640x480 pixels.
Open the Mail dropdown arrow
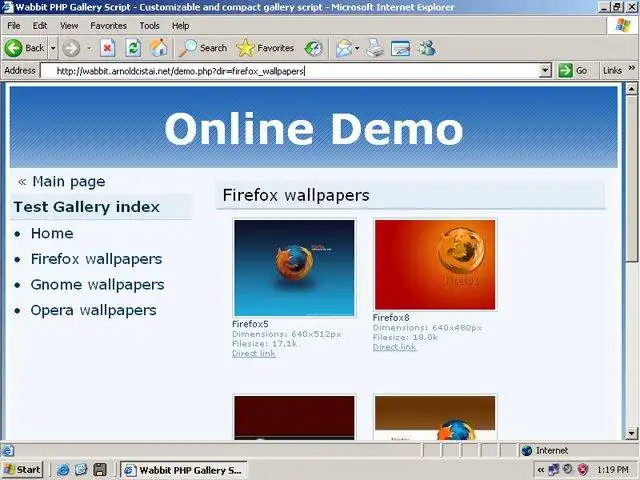[x=357, y=48]
